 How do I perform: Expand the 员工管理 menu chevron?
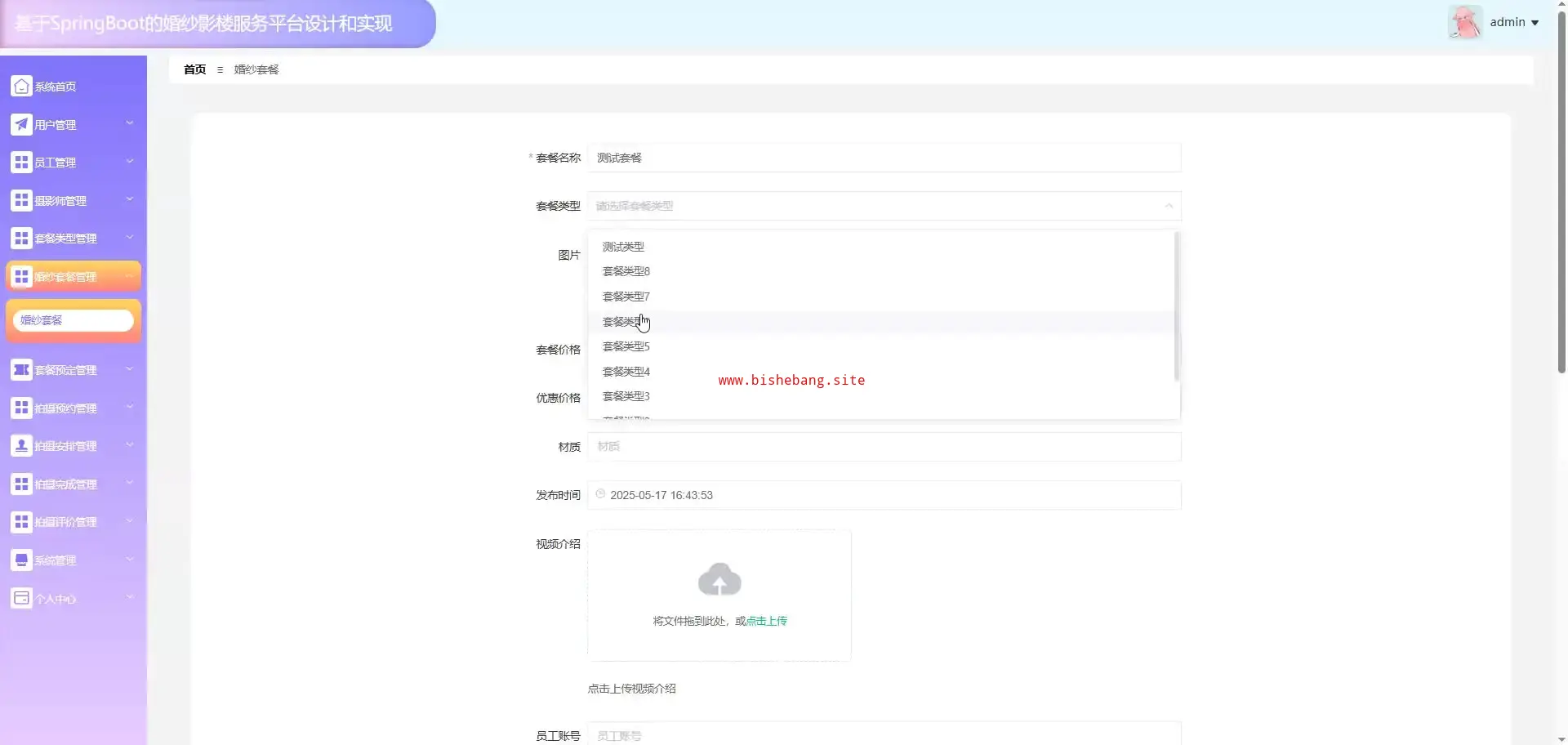click(x=129, y=162)
